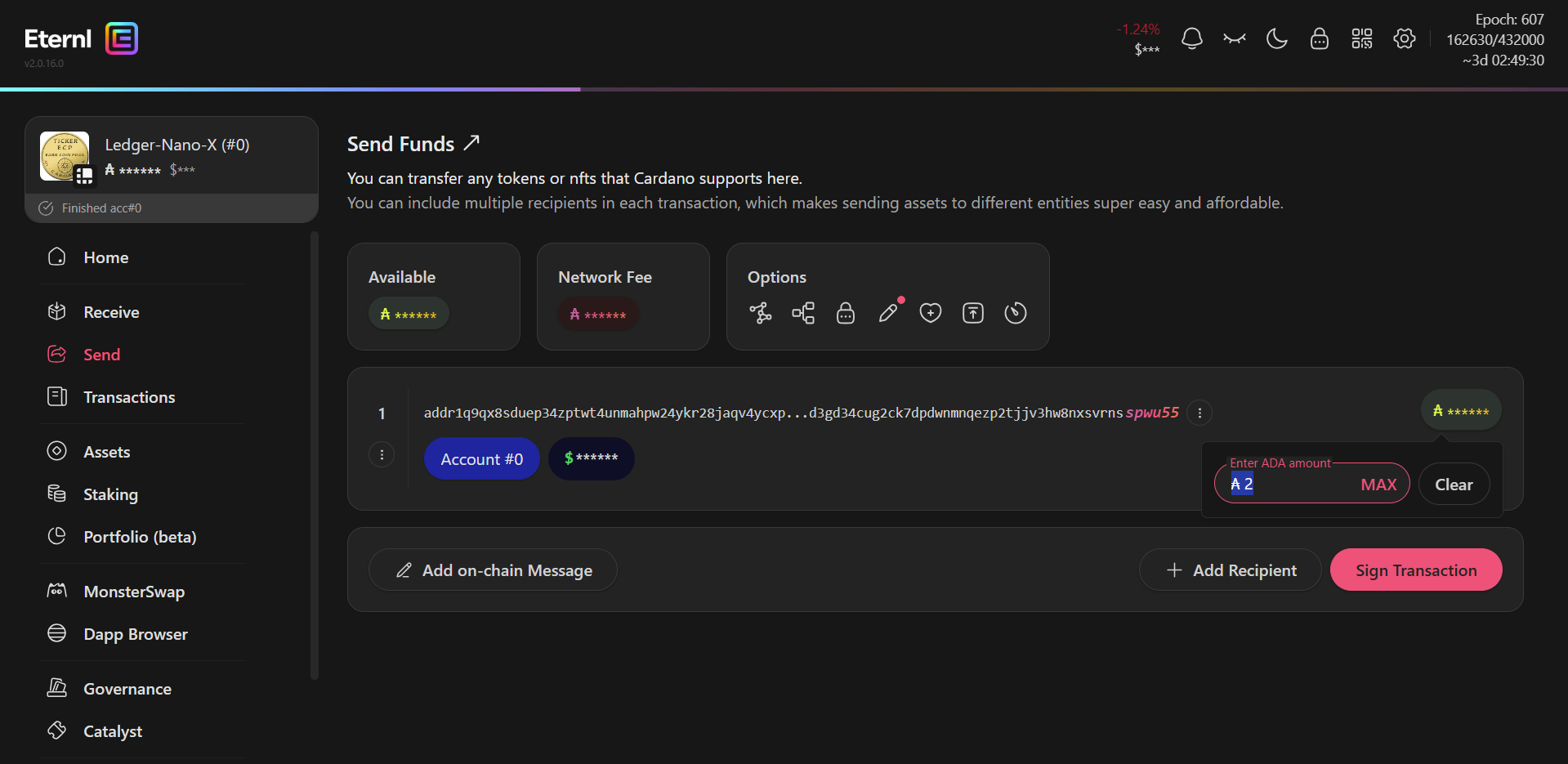Open three-dot menu next to recipient address
1568x764 pixels.
[1199, 413]
